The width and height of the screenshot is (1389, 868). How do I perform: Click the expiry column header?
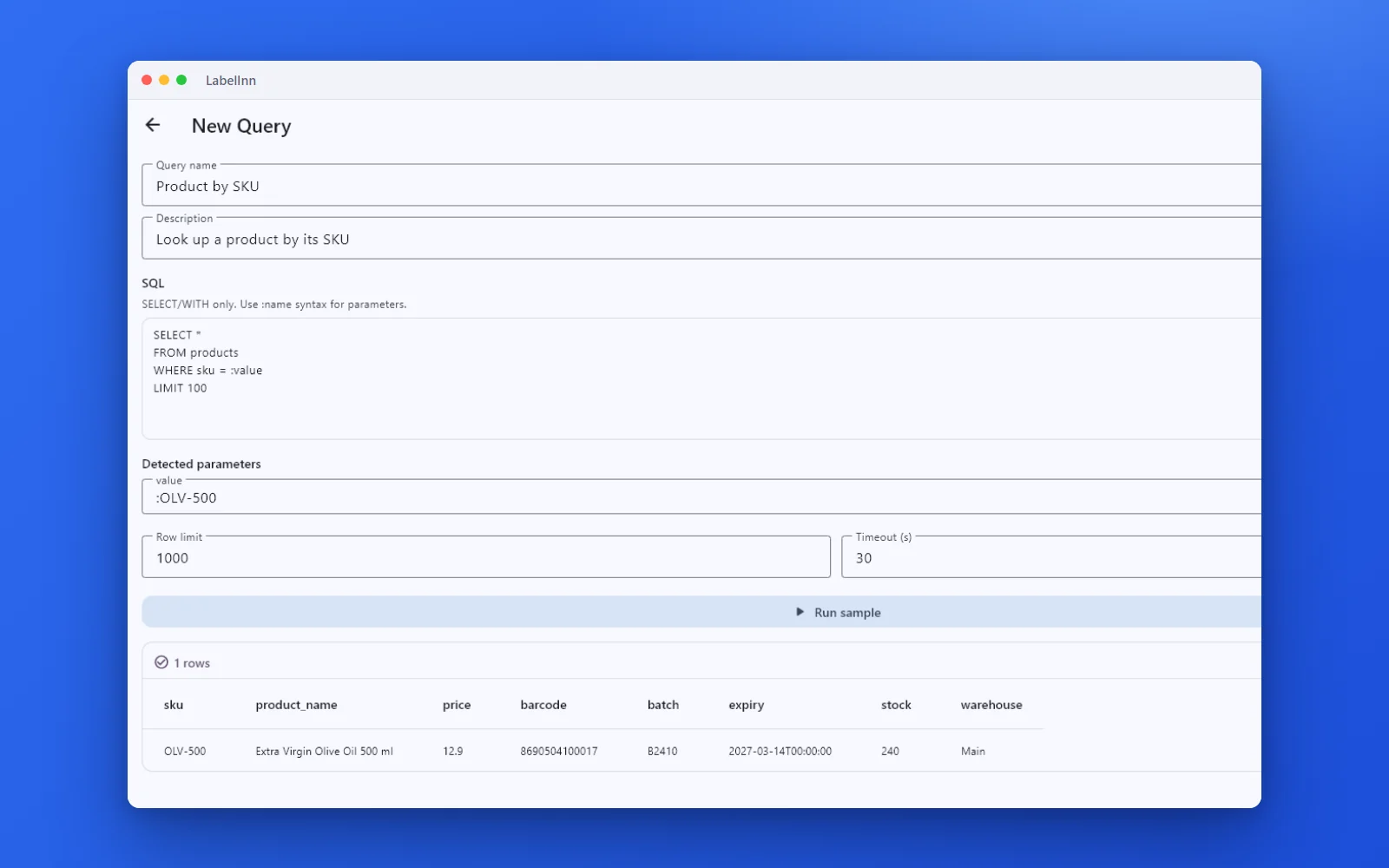point(747,705)
